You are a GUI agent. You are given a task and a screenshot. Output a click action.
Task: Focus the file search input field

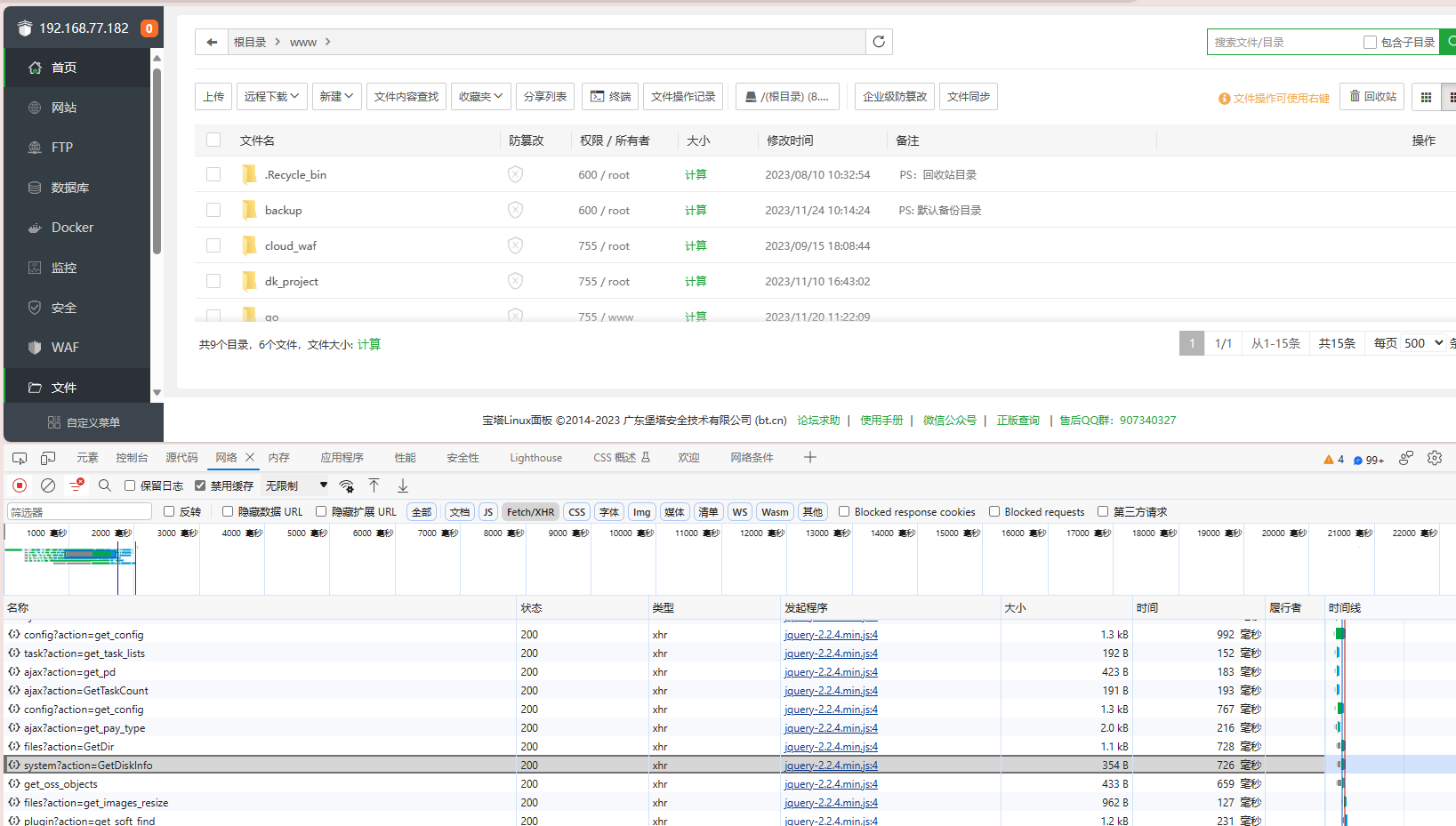[x=1285, y=42]
